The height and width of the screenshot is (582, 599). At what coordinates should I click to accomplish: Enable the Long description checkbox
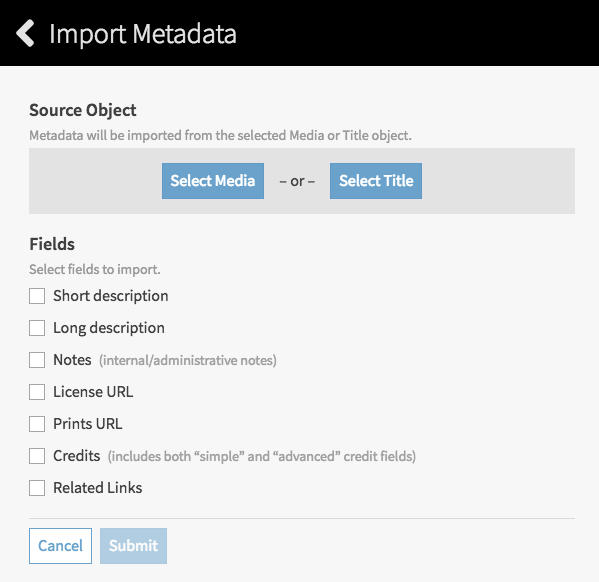(37, 328)
